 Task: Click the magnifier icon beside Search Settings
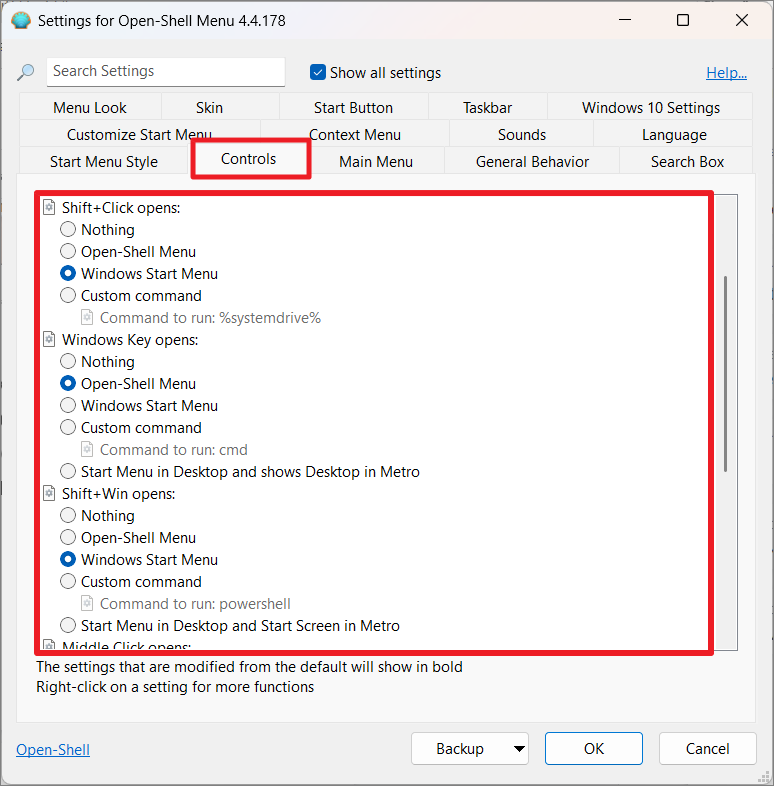point(26,72)
